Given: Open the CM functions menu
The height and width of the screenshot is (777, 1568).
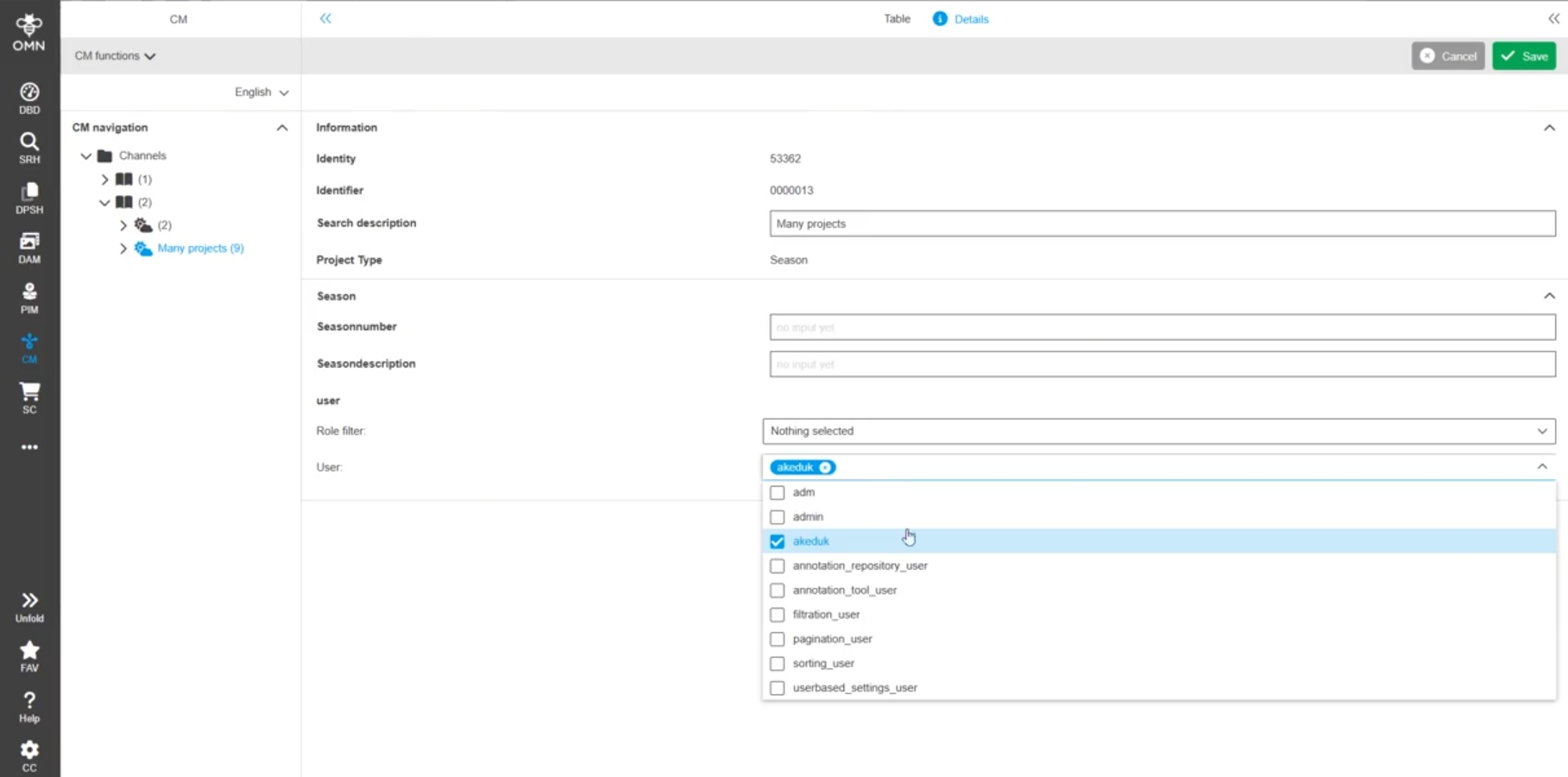Looking at the screenshot, I should [x=115, y=56].
